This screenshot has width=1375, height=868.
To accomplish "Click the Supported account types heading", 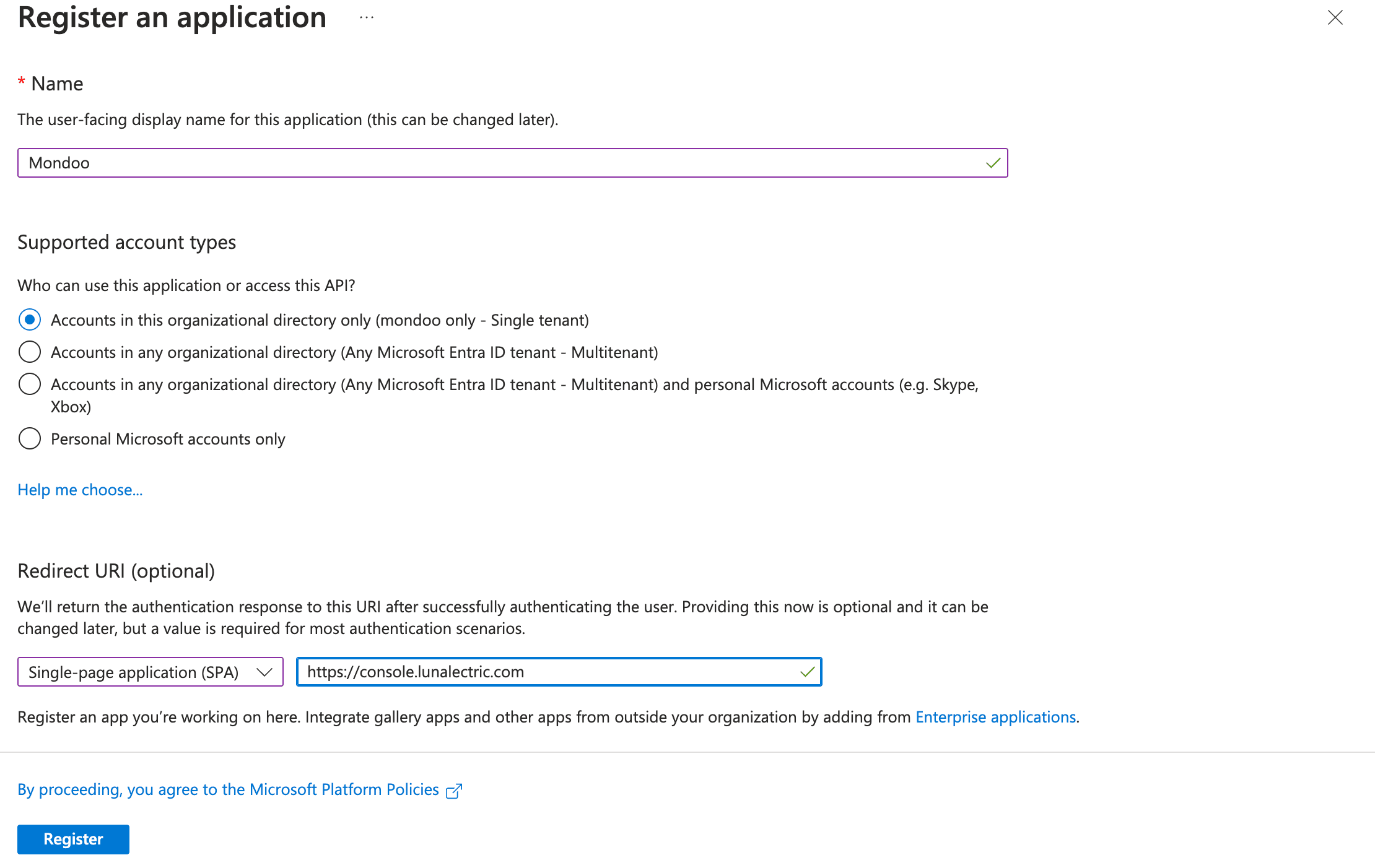I will coord(126,242).
